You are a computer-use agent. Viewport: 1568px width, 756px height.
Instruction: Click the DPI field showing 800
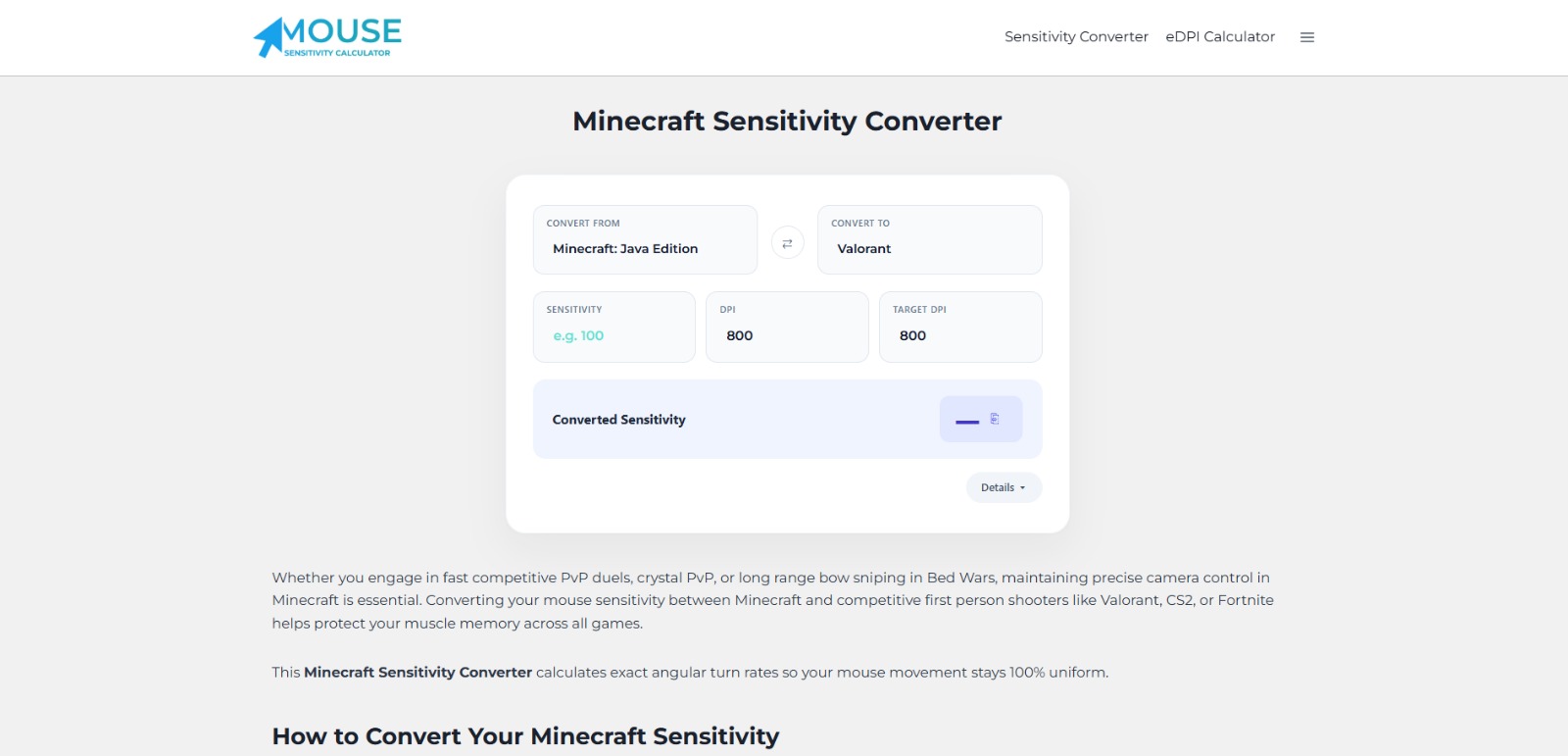pos(787,327)
